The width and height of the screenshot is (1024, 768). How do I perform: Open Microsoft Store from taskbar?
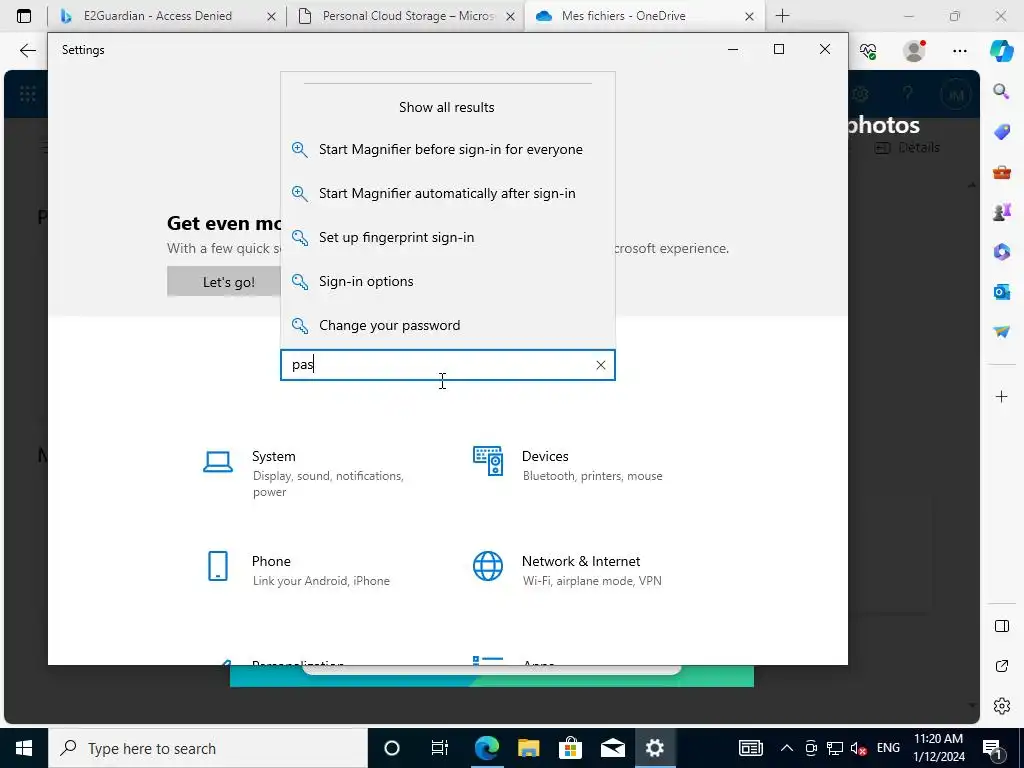tap(570, 748)
